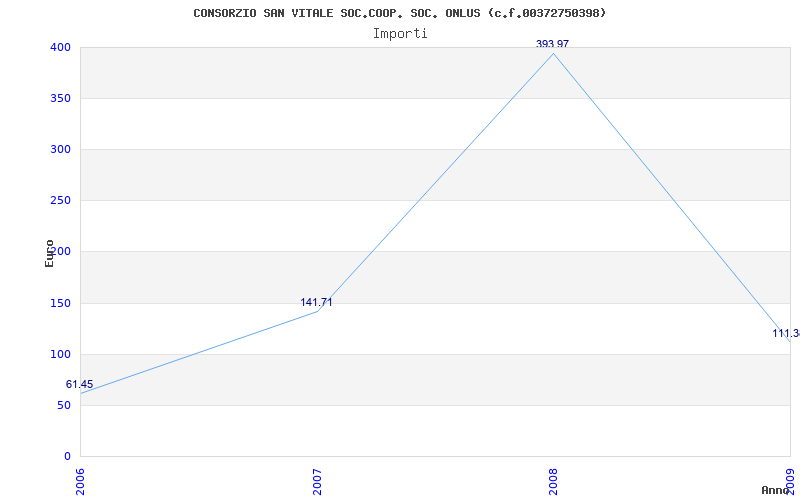Click the 2008 x-axis label
The height and width of the screenshot is (500, 800).
tap(554, 482)
